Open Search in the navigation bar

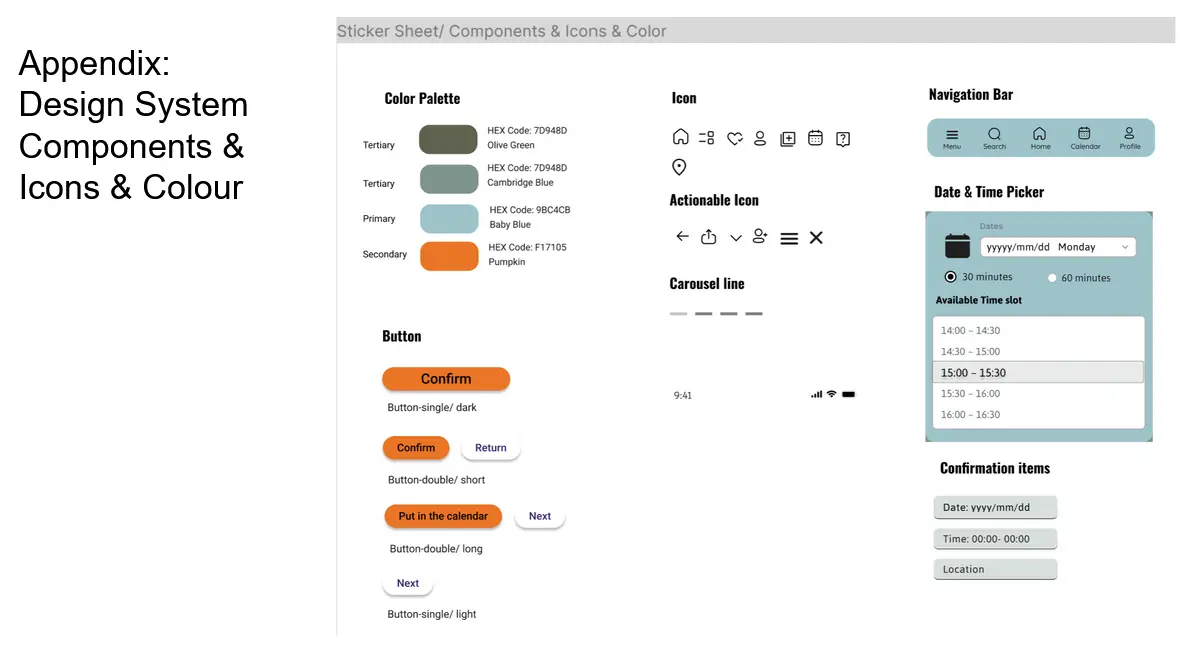click(x=994, y=138)
